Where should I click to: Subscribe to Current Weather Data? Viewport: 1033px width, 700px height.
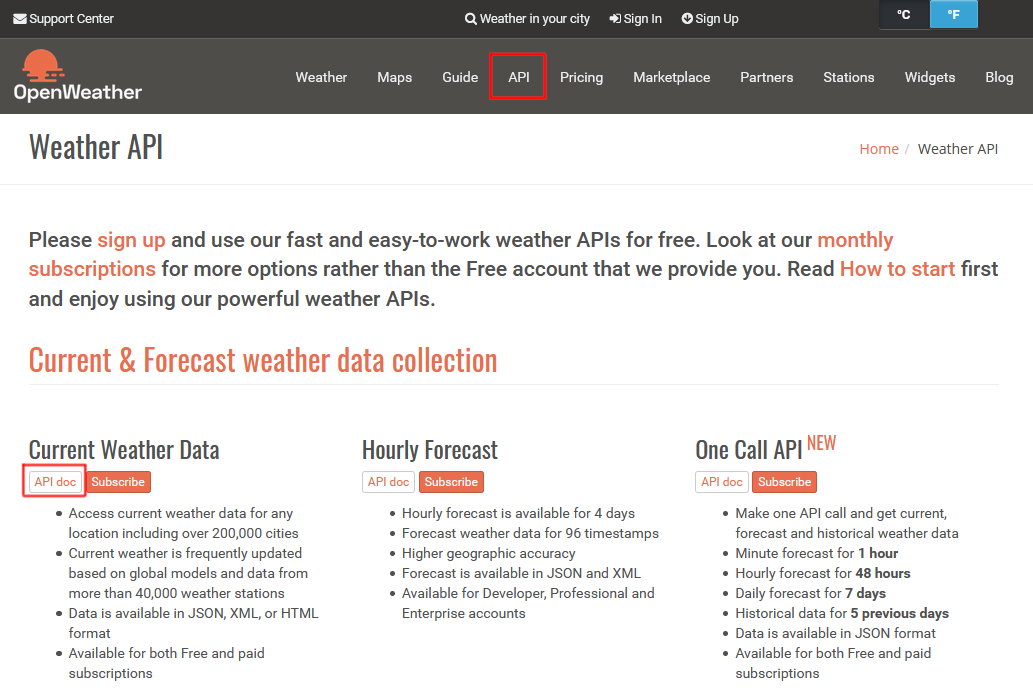(x=118, y=482)
